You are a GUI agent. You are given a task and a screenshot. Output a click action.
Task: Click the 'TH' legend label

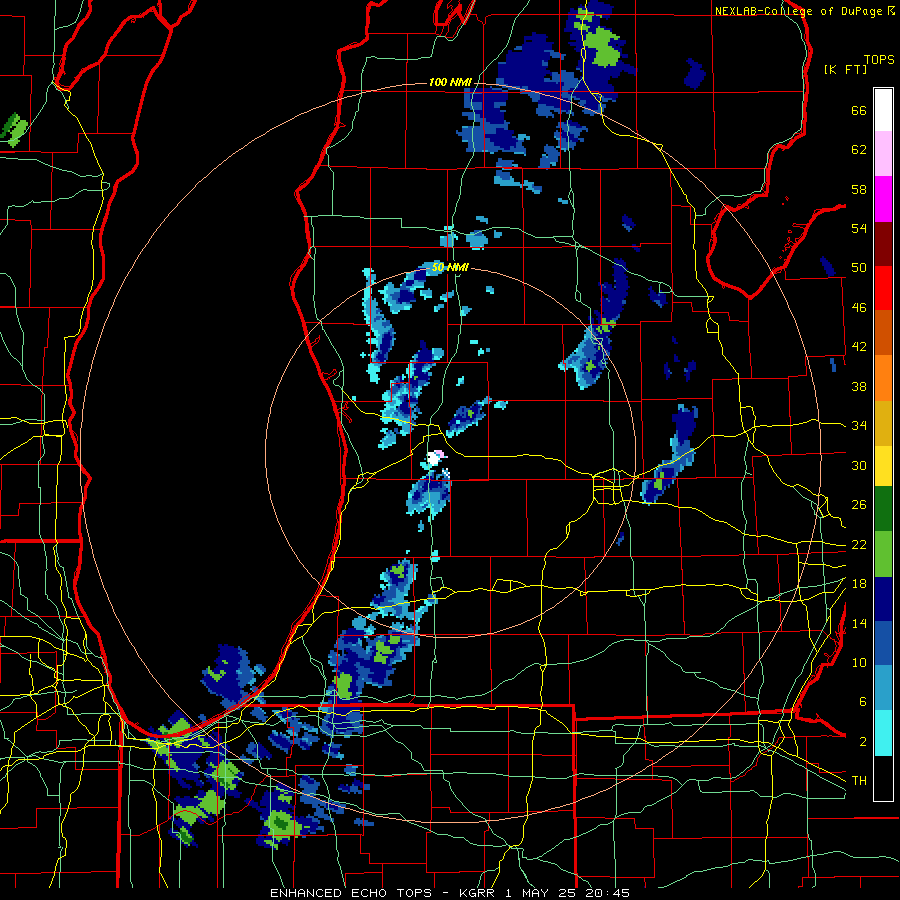point(859,781)
